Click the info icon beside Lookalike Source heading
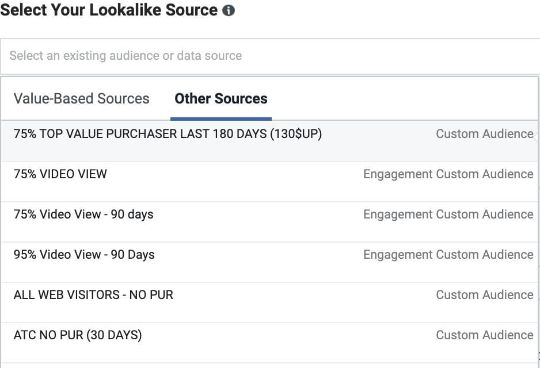The image size is (540, 368). (x=228, y=10)
